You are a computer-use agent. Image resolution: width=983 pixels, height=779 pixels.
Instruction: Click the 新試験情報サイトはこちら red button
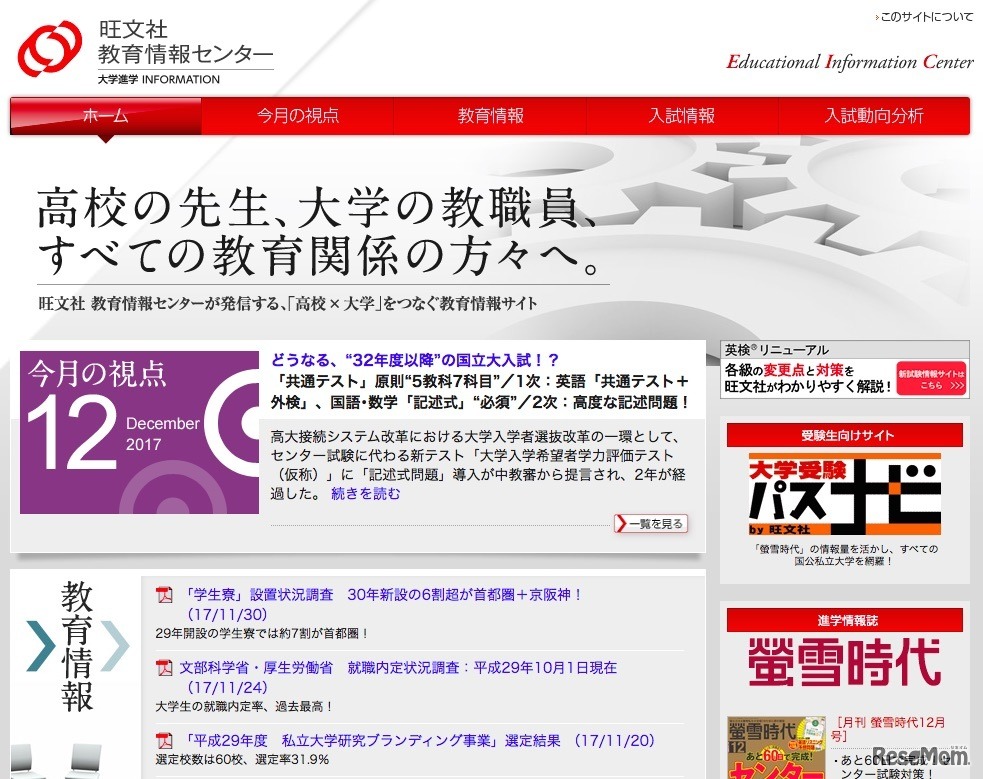[931, 379]
